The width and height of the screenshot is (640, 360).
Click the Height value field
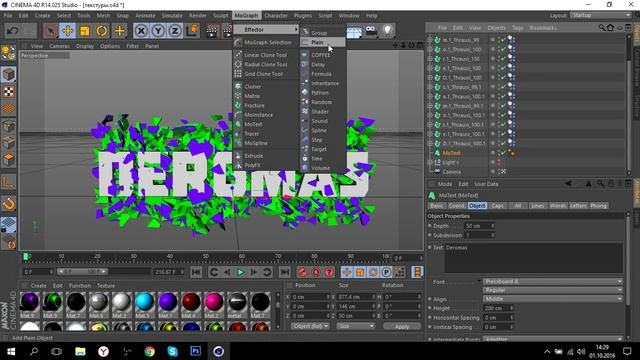pos(498,308)
